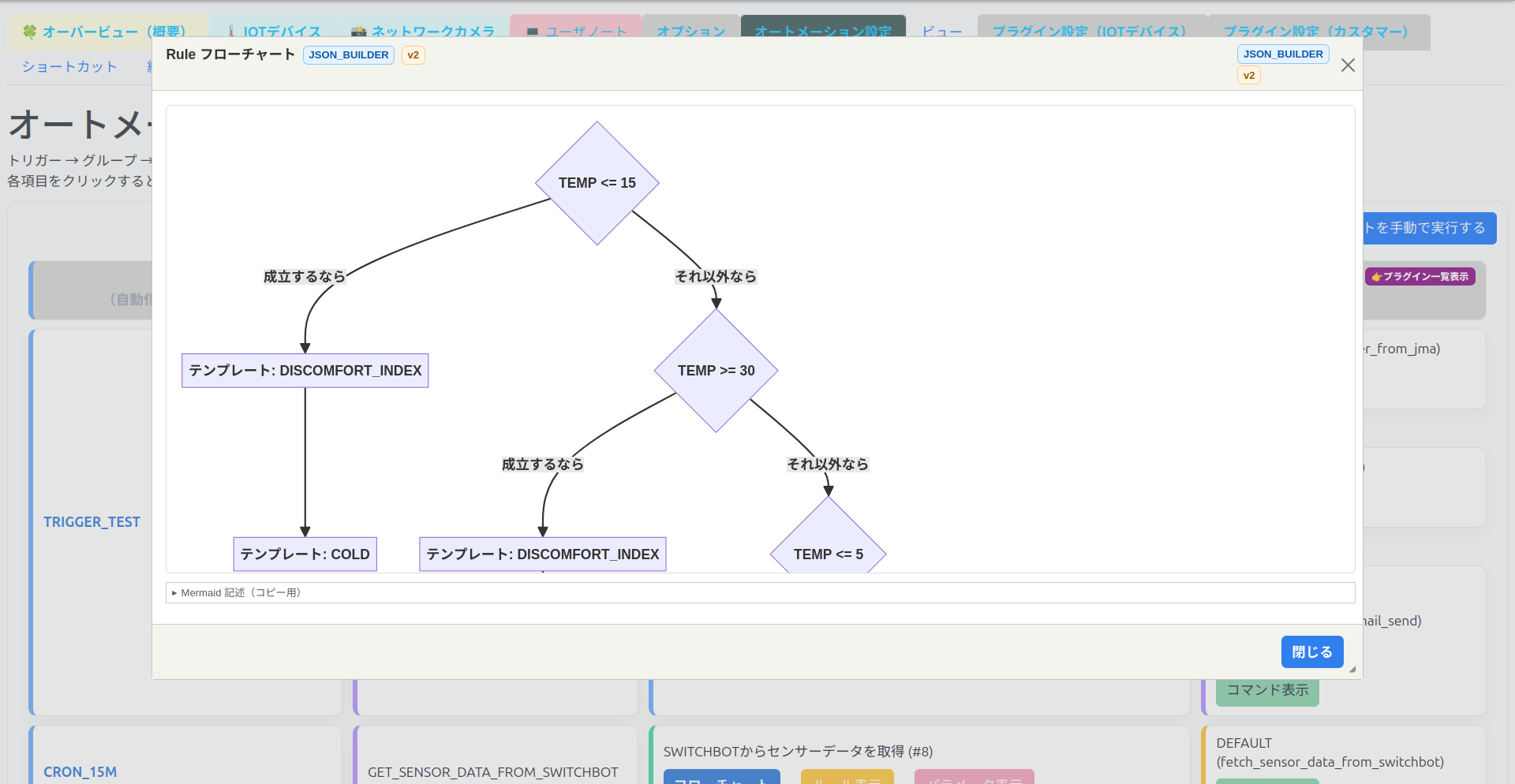Click the JSON_BUILDER badge beside the title
1515x784 pixels.
click(349, 55)
